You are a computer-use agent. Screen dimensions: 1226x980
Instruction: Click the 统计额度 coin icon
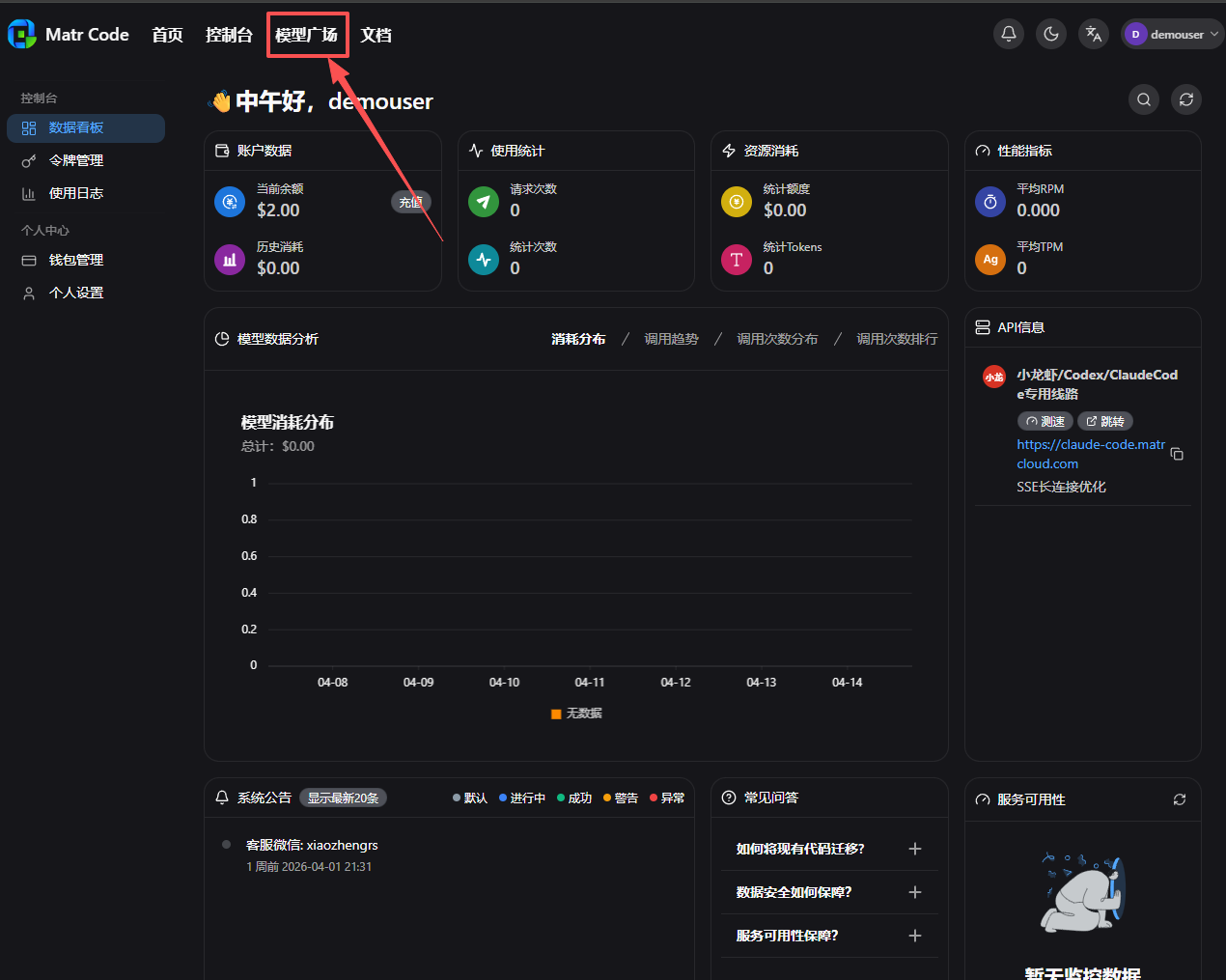(737, 202)
